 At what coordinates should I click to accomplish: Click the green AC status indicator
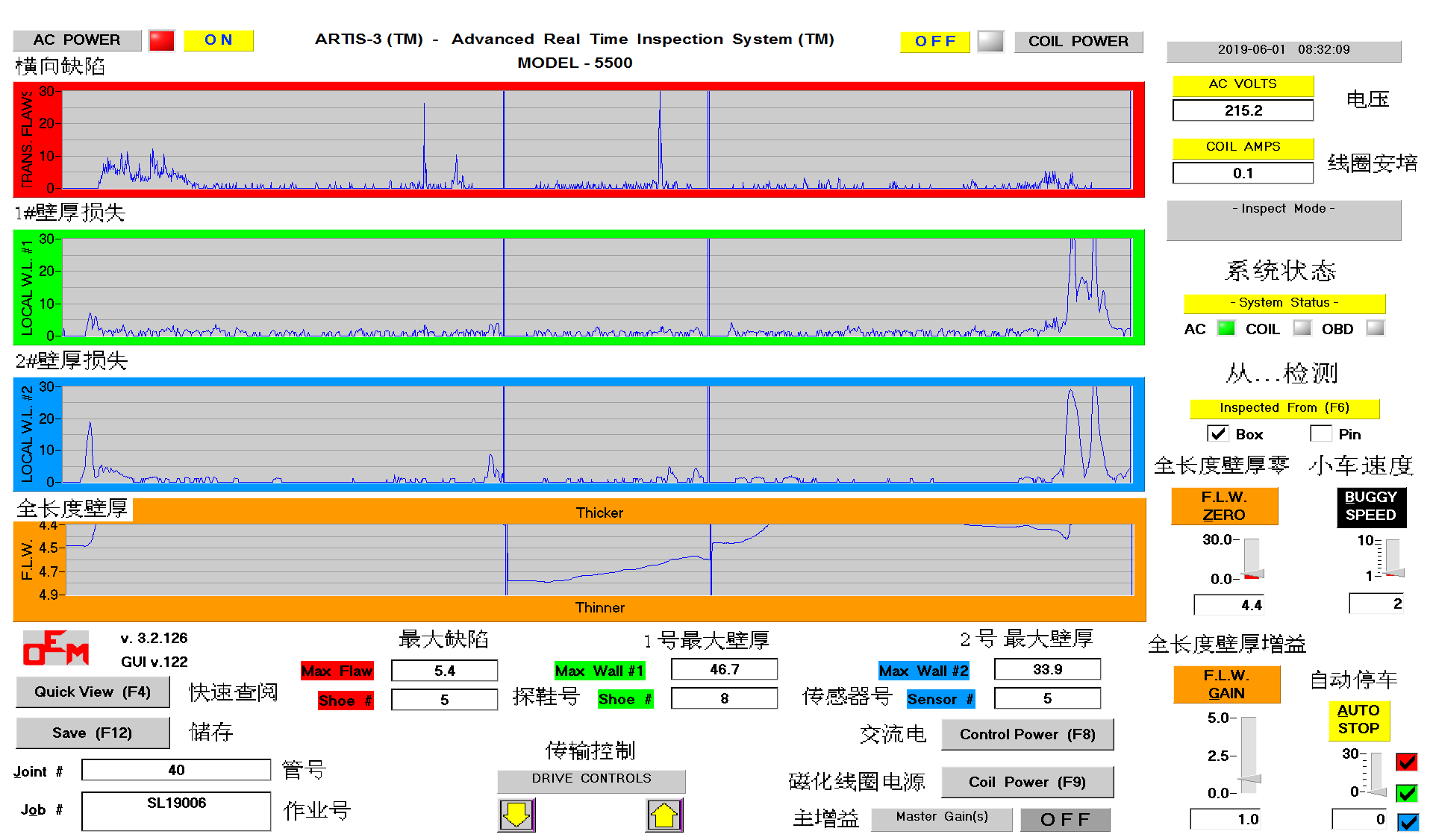click(1226, 328)
